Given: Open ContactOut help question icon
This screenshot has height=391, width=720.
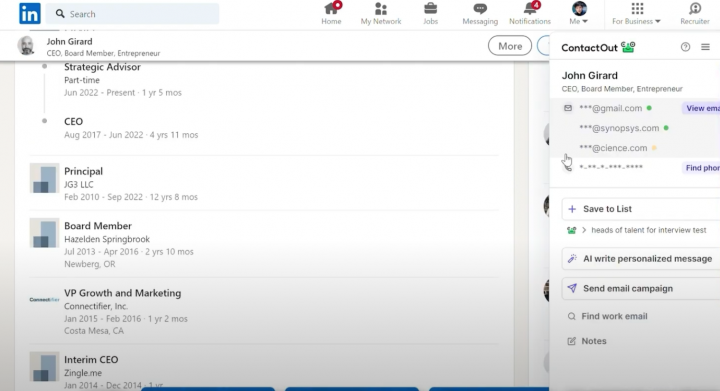Looking at the screenshot, I should pos(685,47).
